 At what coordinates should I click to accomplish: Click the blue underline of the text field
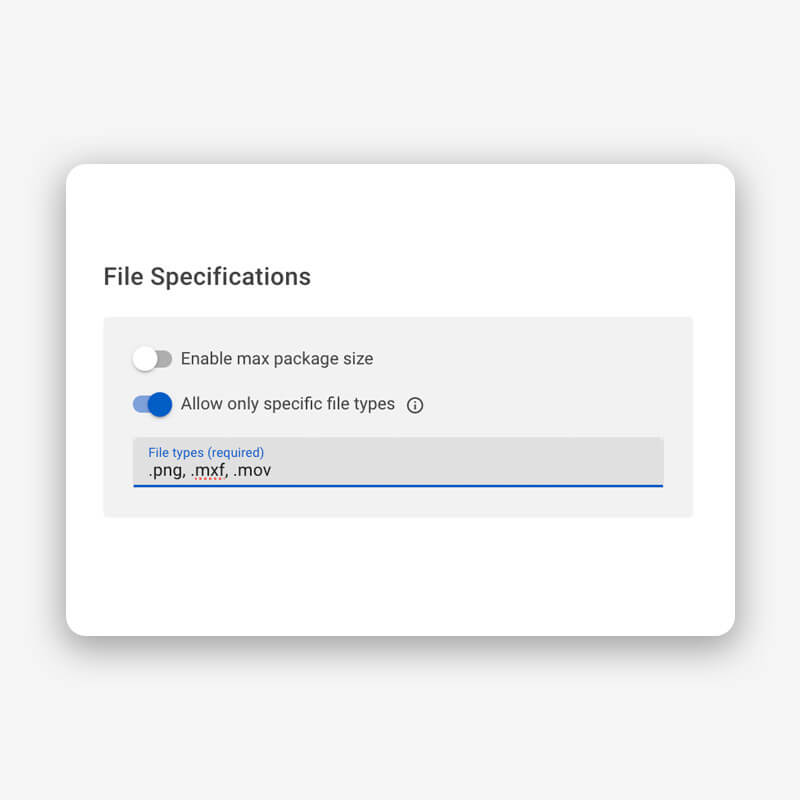[x=398, y=487]
